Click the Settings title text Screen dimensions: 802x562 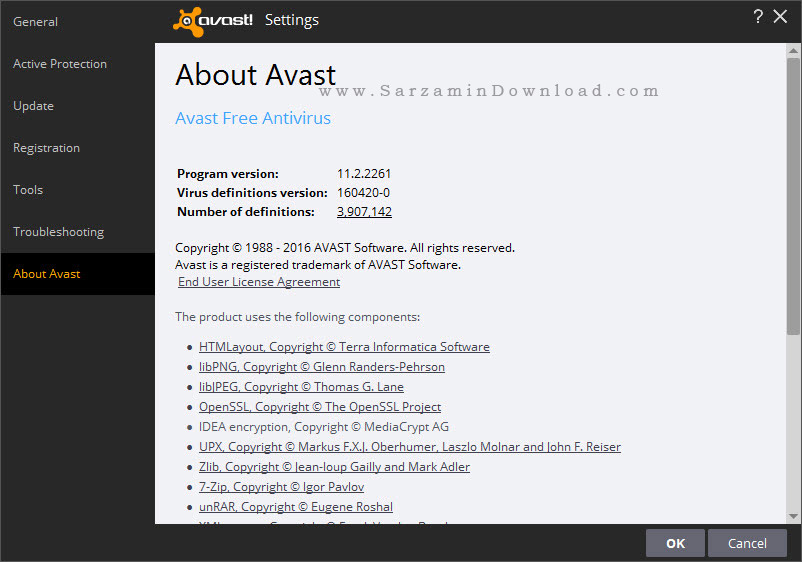click(x=292, y=20)
